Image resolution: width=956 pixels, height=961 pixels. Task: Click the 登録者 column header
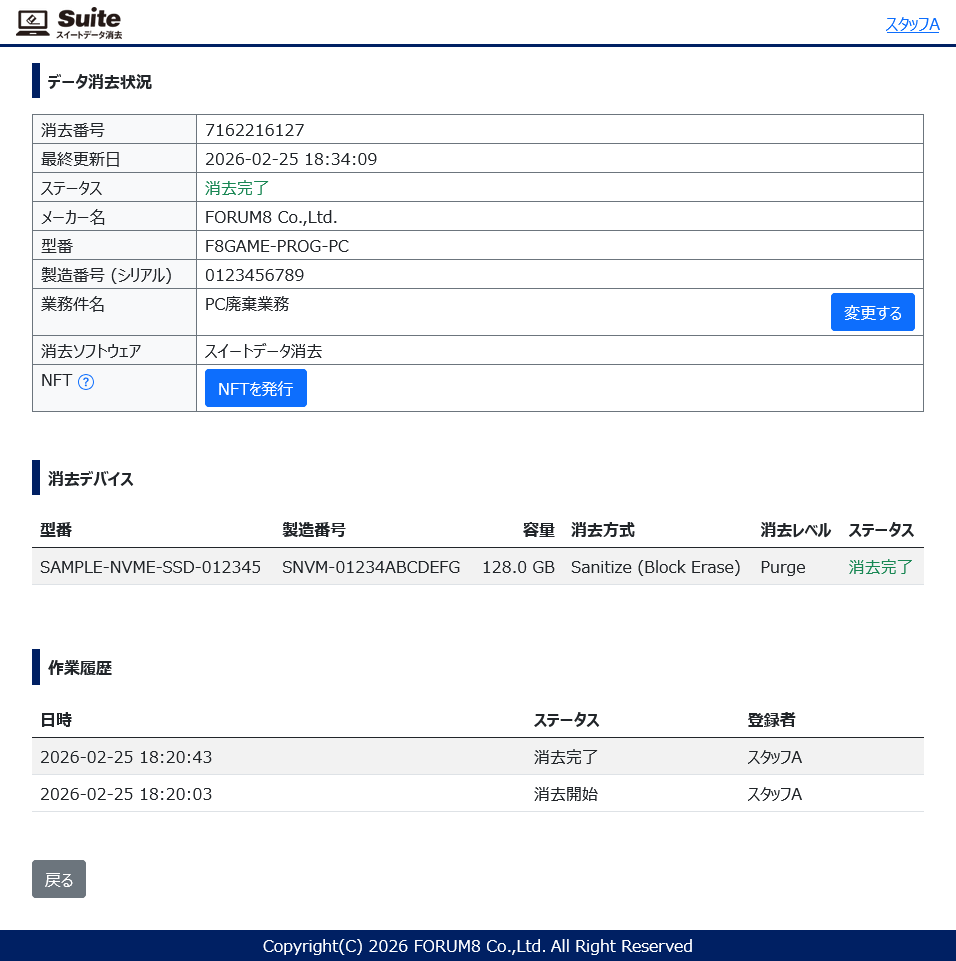771,720
